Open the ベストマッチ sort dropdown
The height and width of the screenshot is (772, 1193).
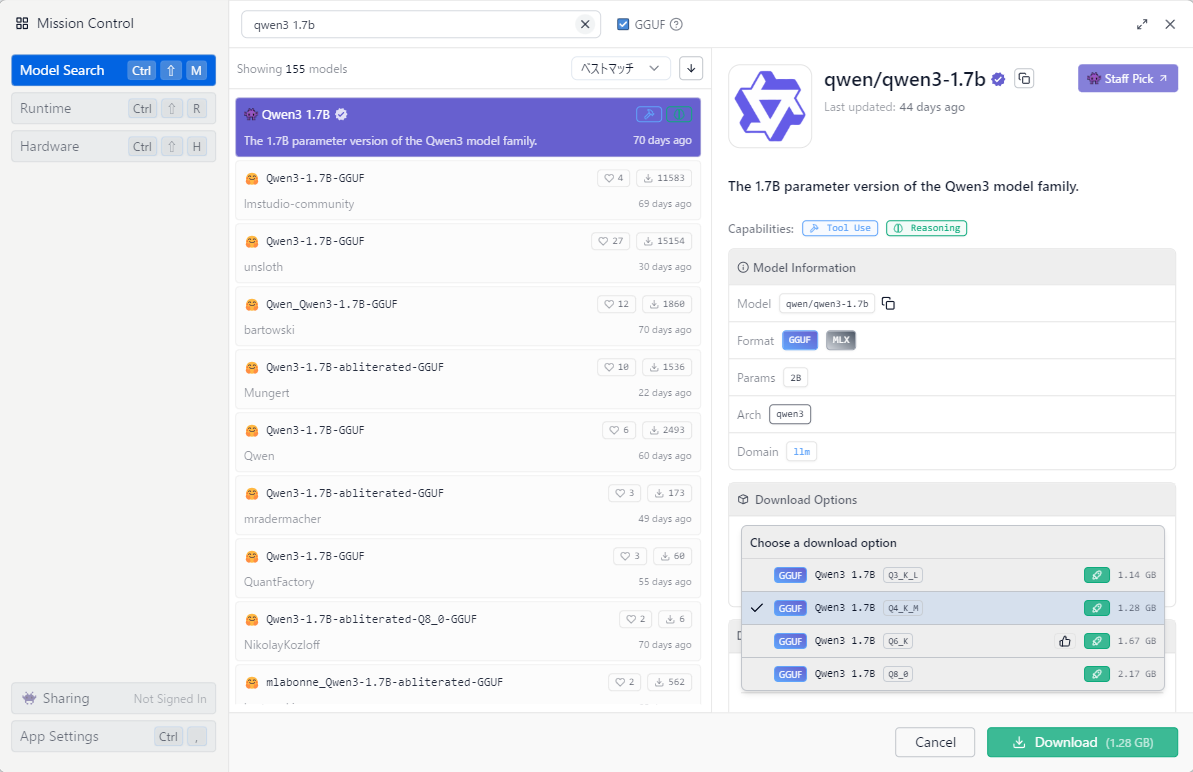pyautogui.click(x=620, y=68)
